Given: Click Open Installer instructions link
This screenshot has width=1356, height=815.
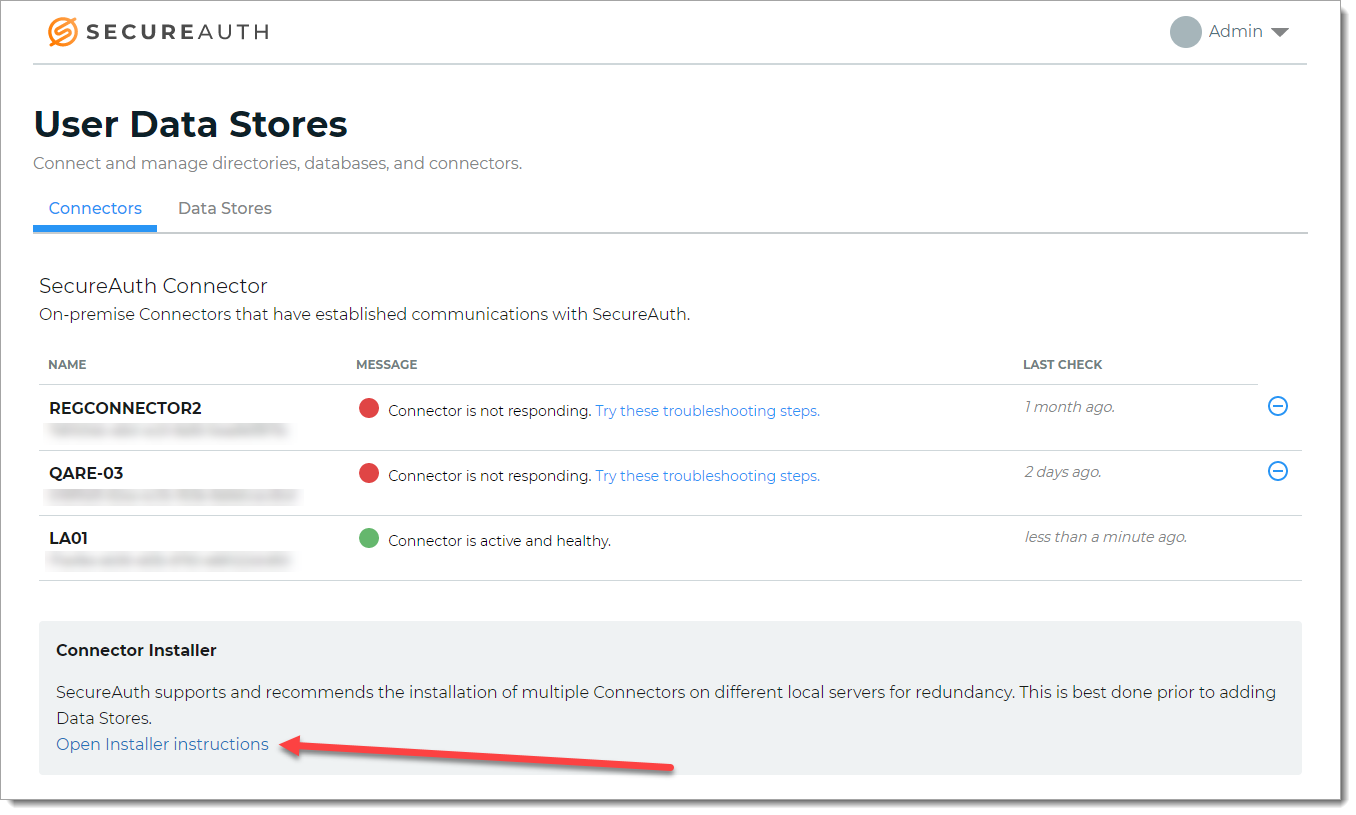Looking at the screenshot, I should (x=162, y=744).
